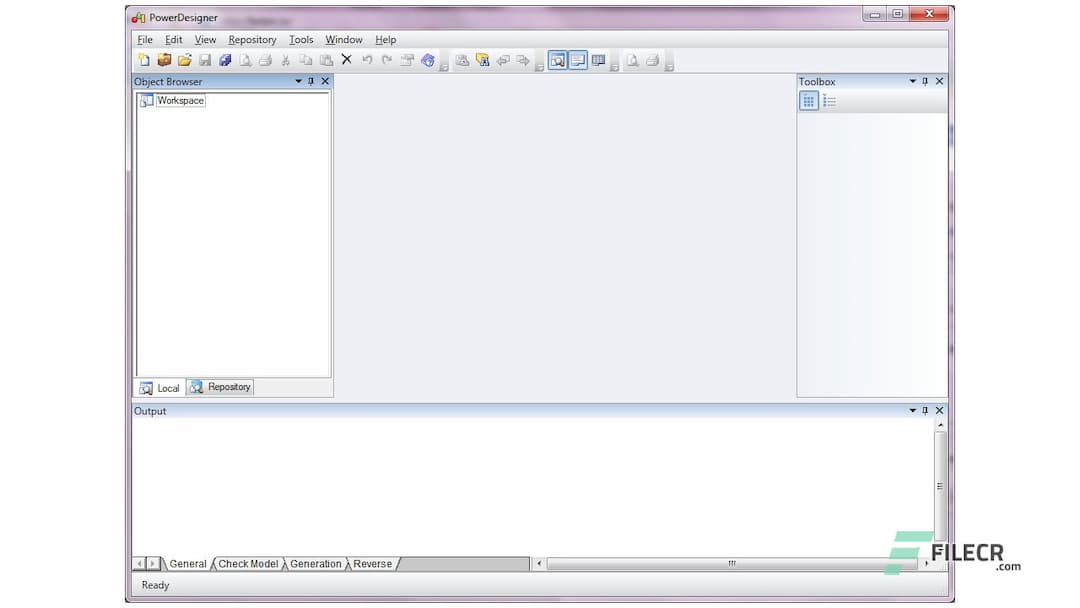Toggle the Object Browser visibility toolbar icon

tap(558, 60)
